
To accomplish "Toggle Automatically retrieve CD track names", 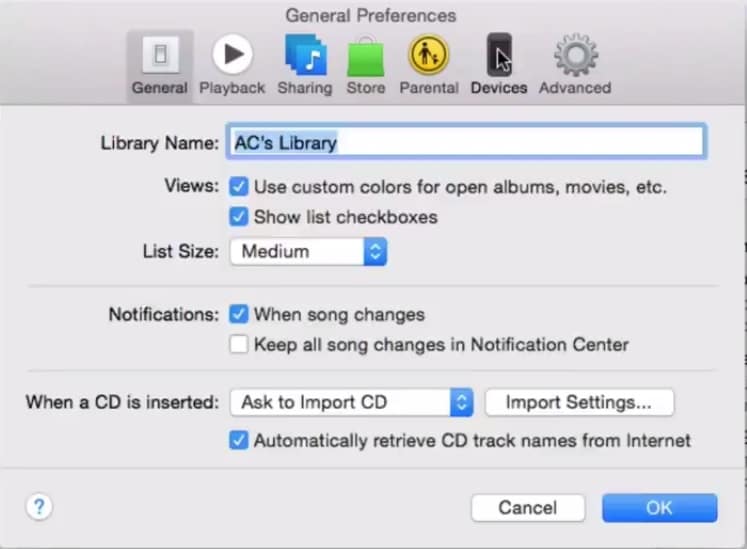I will [239, 440].
